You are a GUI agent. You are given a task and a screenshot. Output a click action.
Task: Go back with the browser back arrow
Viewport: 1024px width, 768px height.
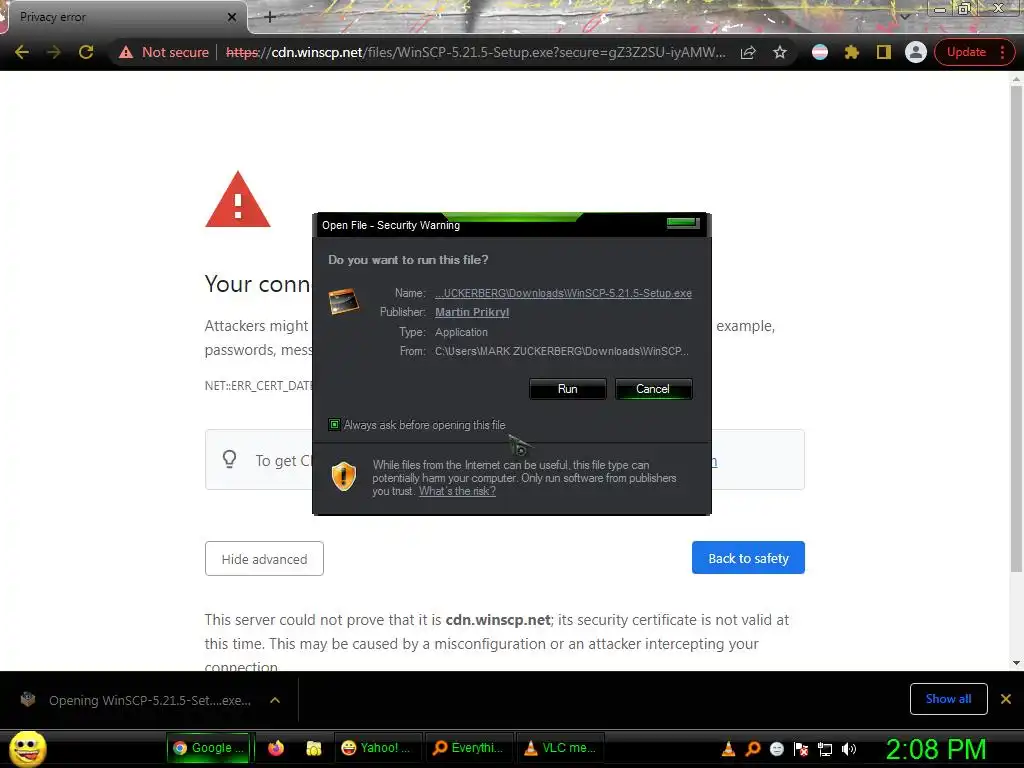[x=22, y=52]
